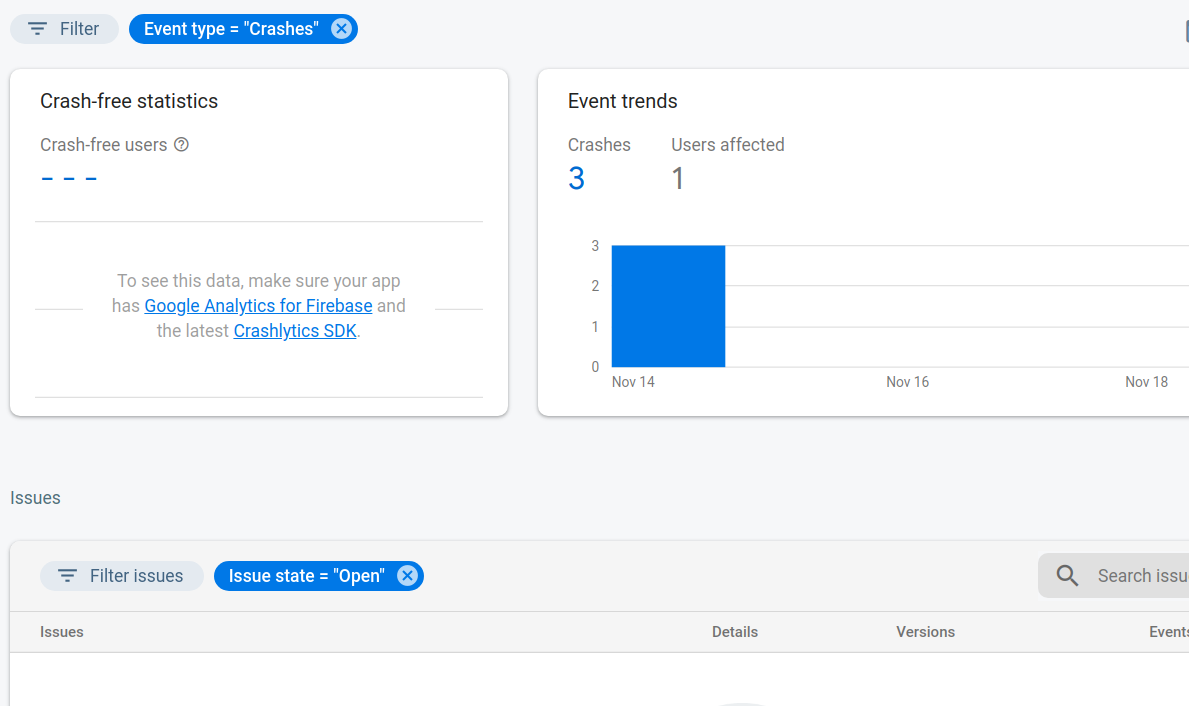This screenshot has width=1189, height=706.
Task: Click the Users affected label
Action: tap(728, 145)
